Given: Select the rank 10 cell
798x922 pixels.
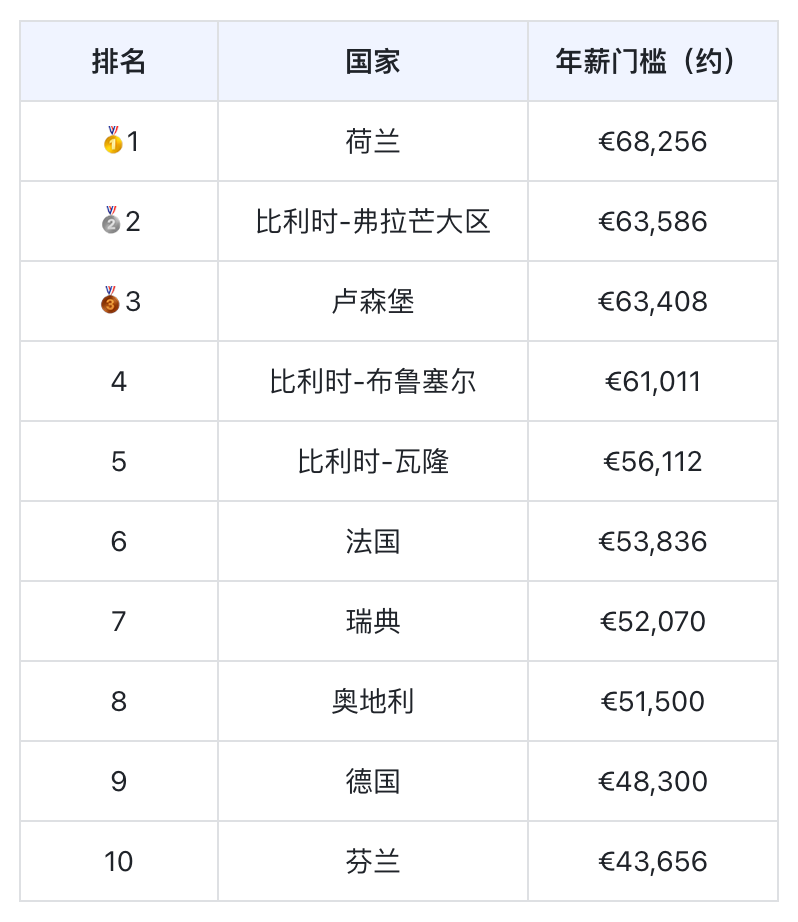Looking at the screenshot, I should (x=119, y=862).
